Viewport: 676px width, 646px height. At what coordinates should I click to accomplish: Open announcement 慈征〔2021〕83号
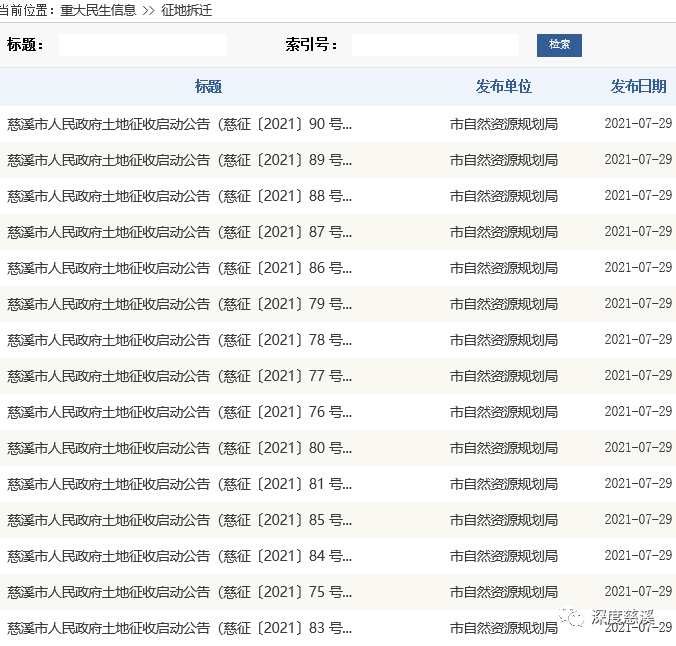pos(179,628)
